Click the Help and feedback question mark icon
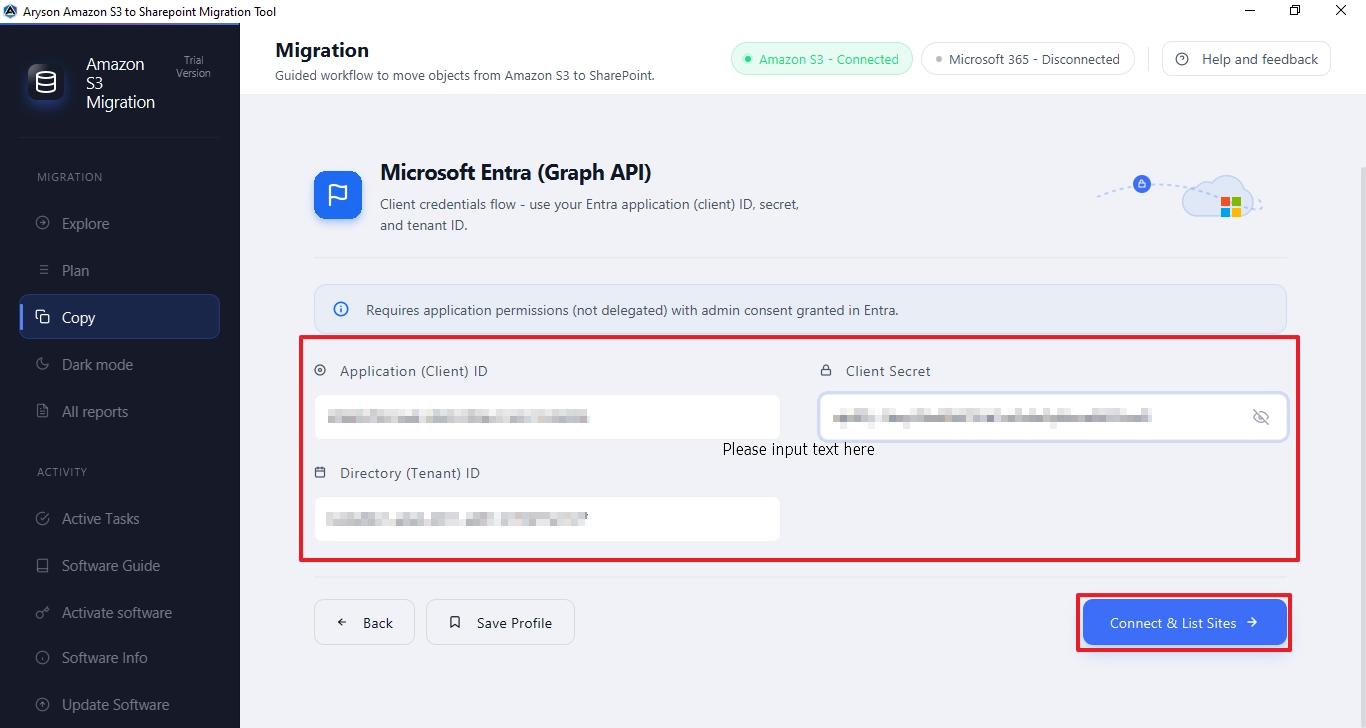Viewport: 1366px width, 728px height. tap(1182, 59)
